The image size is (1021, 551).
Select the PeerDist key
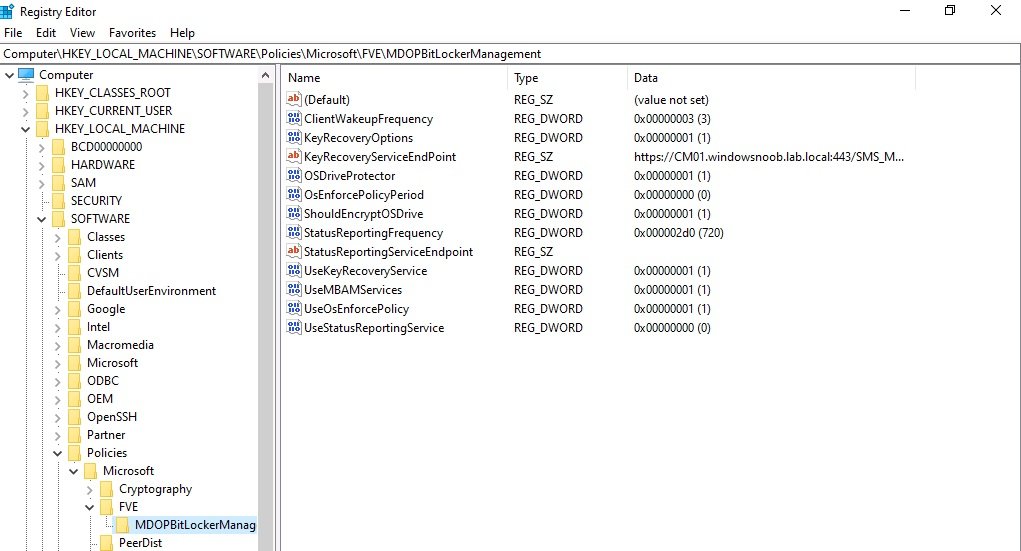coord(140,543)
